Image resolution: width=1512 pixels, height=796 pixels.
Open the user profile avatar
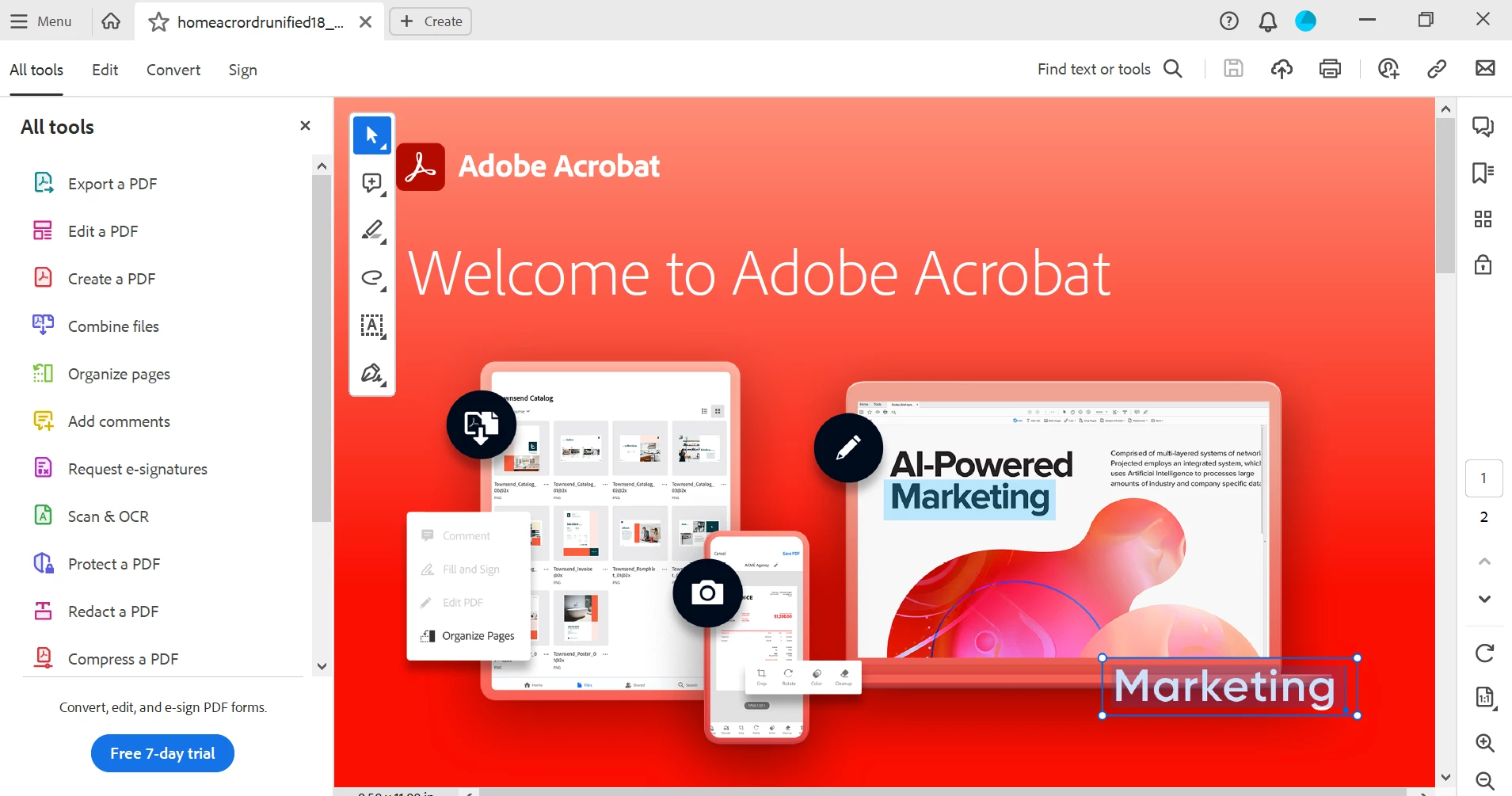1305,21
